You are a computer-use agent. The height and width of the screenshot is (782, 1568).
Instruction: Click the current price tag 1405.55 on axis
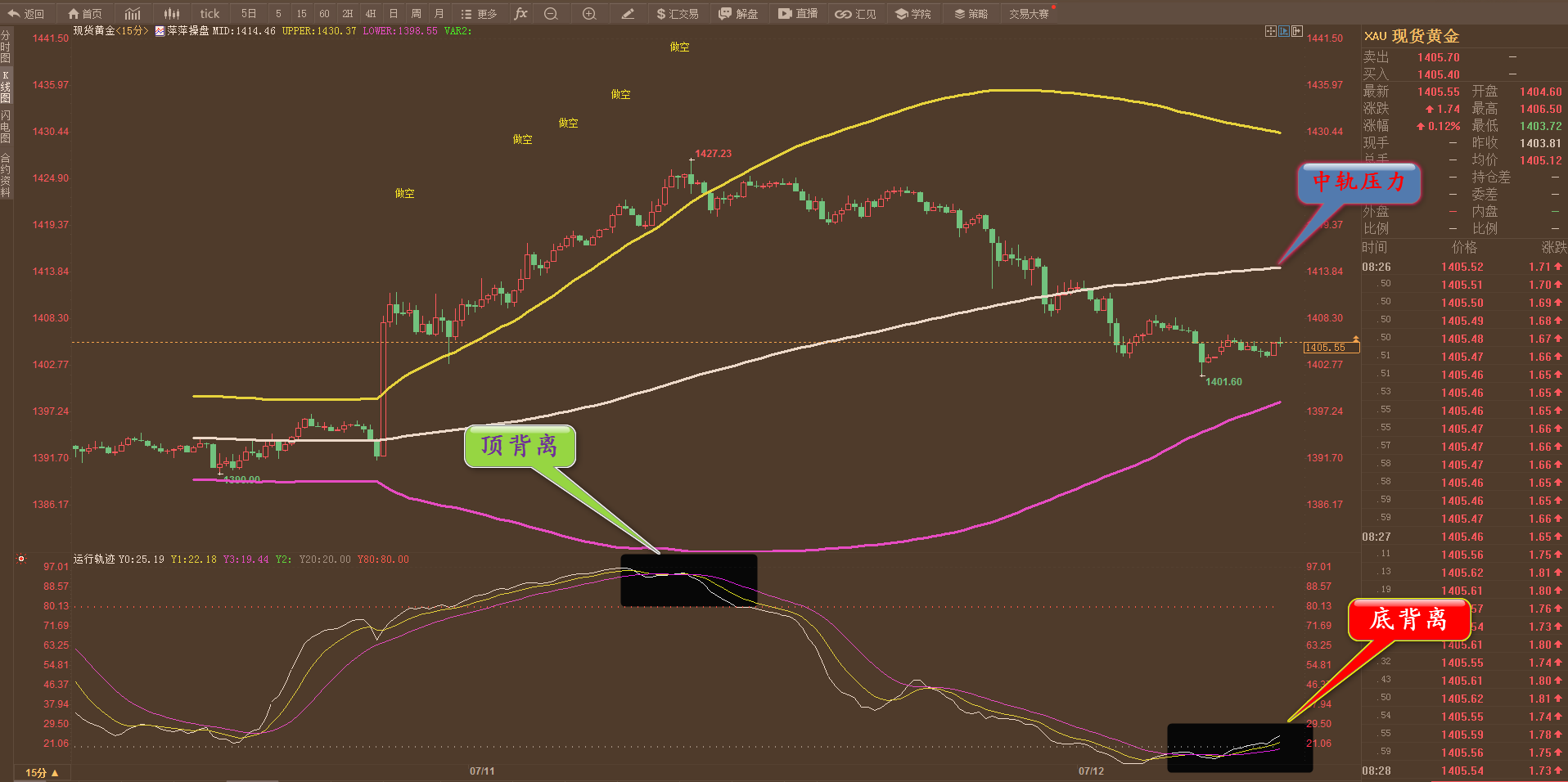(1331, 348)
